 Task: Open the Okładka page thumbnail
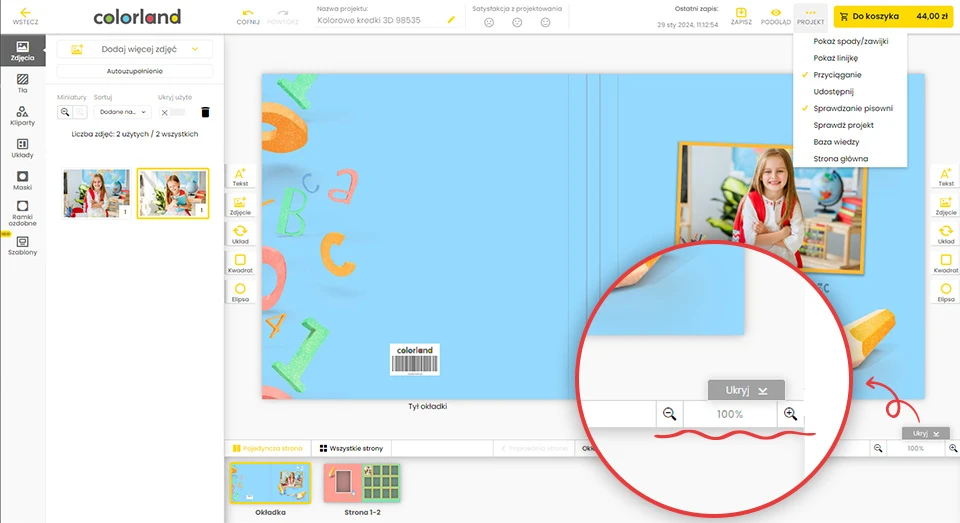coord(271,483)
